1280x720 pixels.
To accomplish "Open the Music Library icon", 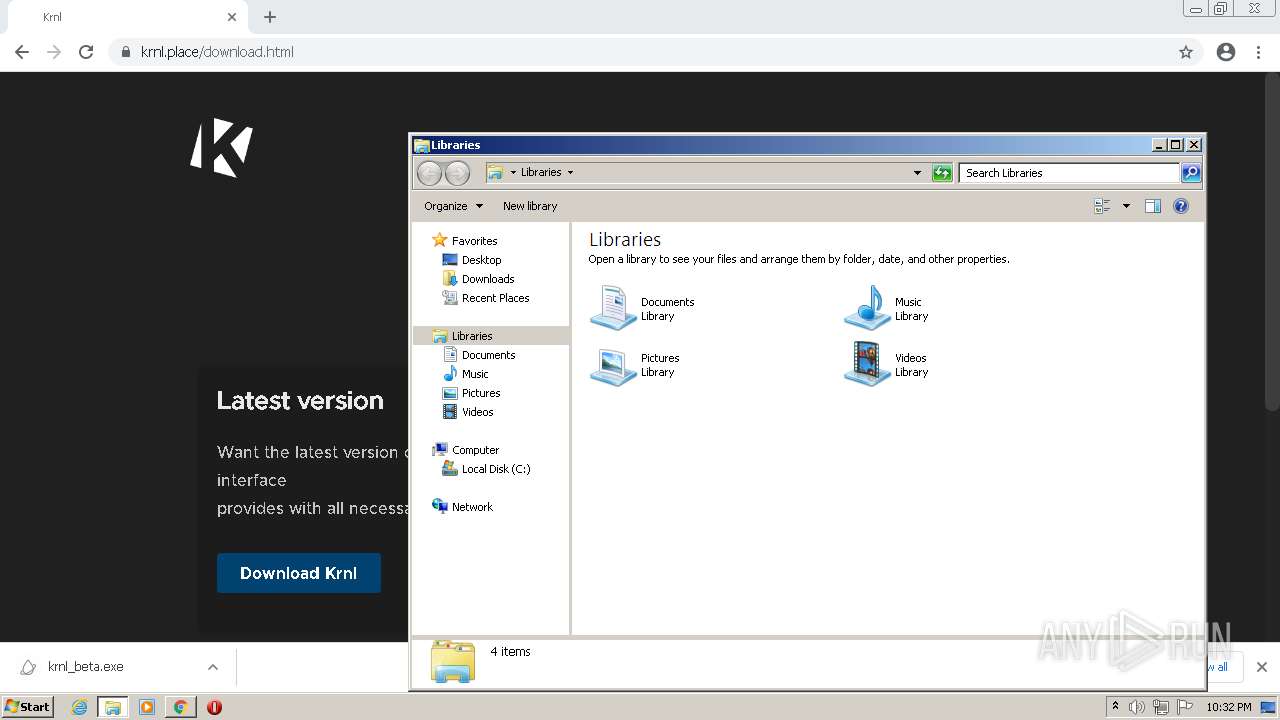I will point(867,308).
